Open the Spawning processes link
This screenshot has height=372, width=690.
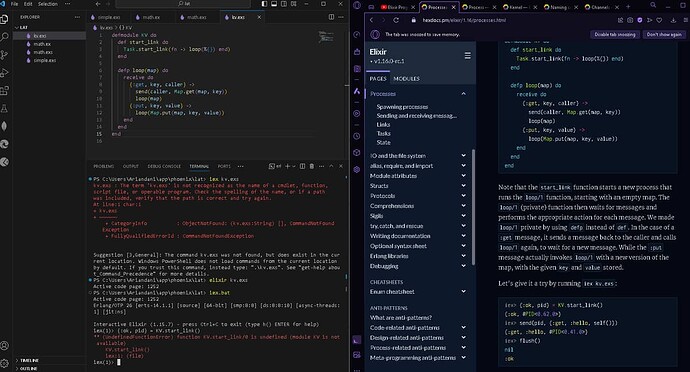[402, 107]
